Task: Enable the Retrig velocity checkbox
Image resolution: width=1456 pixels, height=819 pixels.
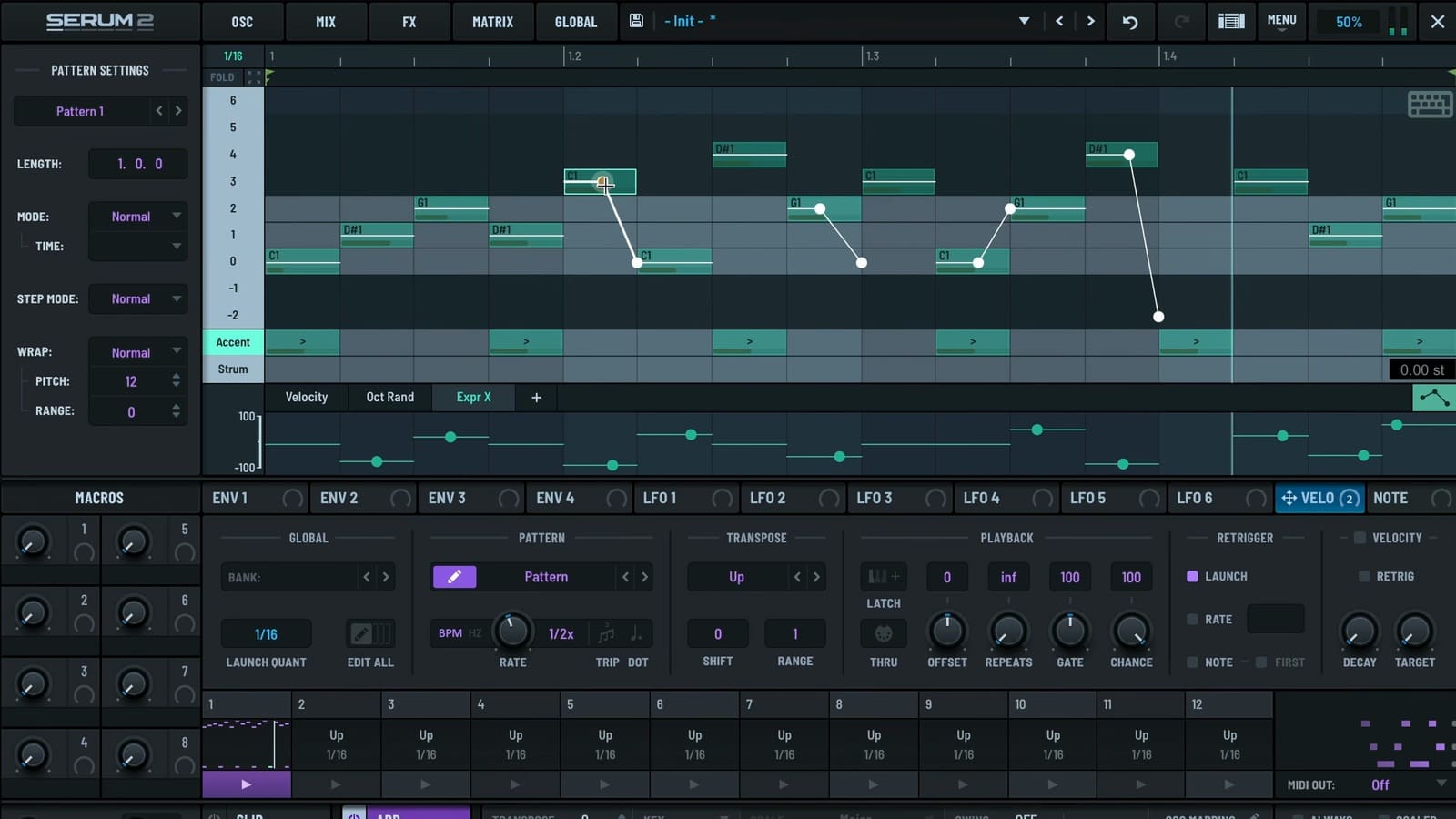Action: (1364, 576)
